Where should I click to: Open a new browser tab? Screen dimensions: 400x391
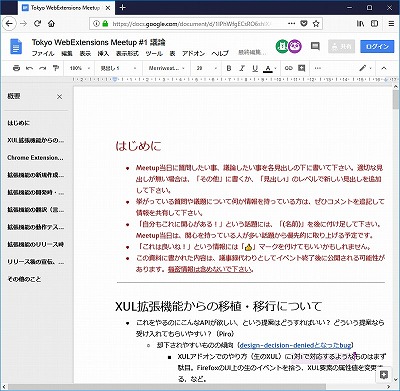coord(122,7)
